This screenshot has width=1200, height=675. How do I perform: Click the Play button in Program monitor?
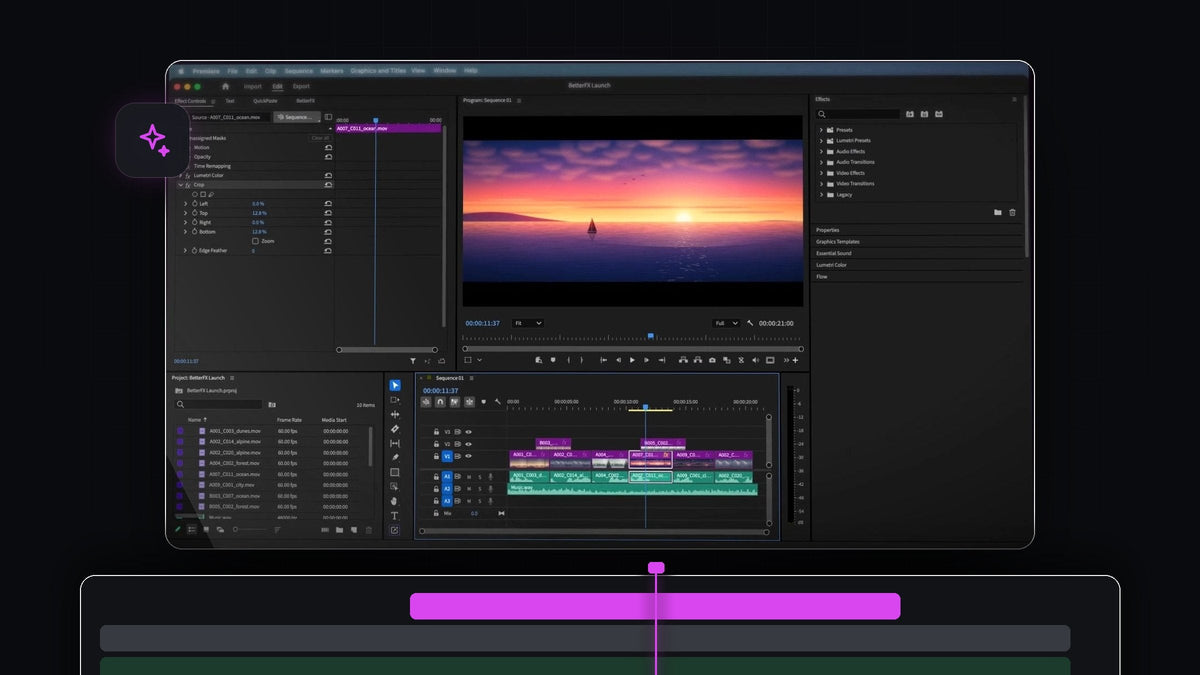pyautogui.click(x=632, y=360)
